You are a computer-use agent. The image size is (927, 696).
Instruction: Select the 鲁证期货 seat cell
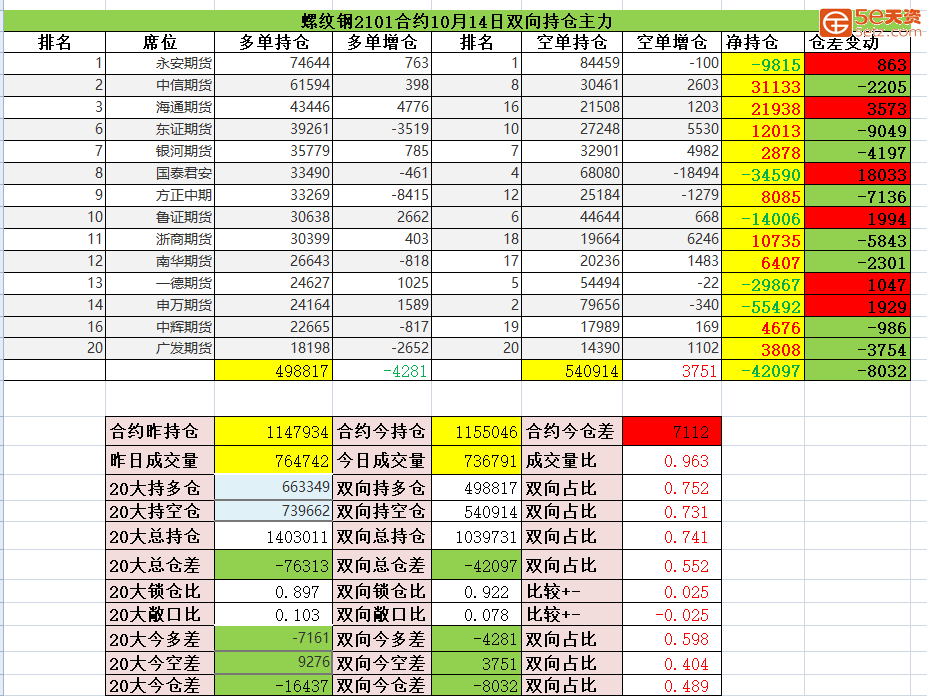pyautogui.click(x=160, y=218)
